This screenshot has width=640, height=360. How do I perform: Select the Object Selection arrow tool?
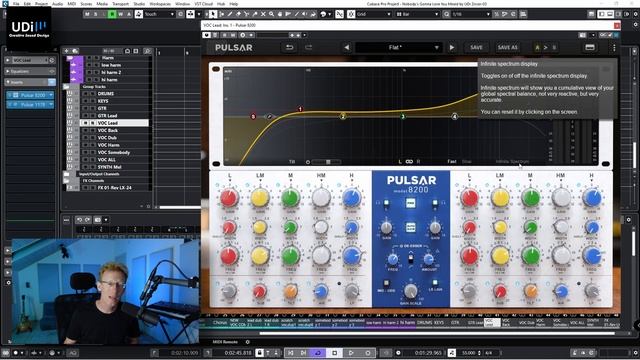coord(213,14)
